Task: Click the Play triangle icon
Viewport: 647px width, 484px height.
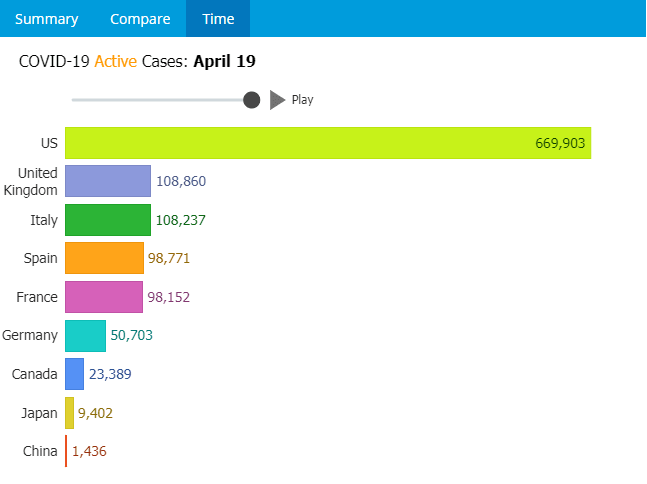Action: [x=278, y=100]
